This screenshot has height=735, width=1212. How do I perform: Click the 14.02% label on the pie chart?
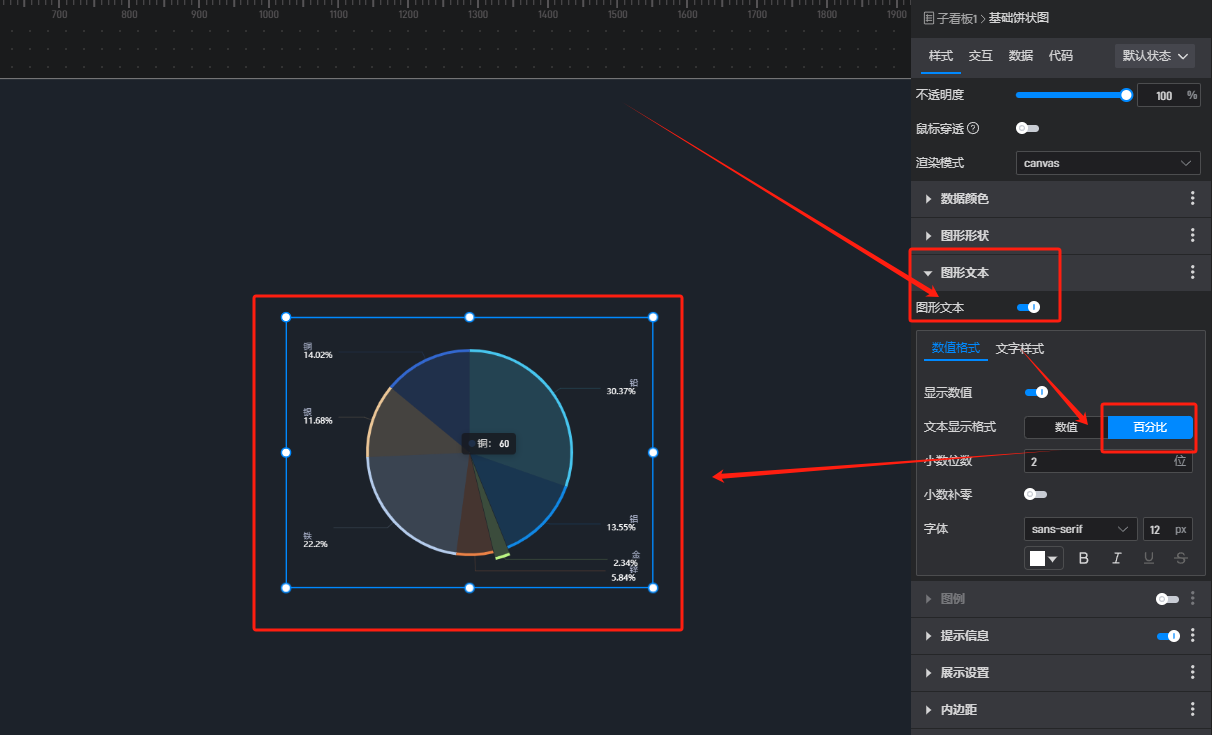(318, 355)
